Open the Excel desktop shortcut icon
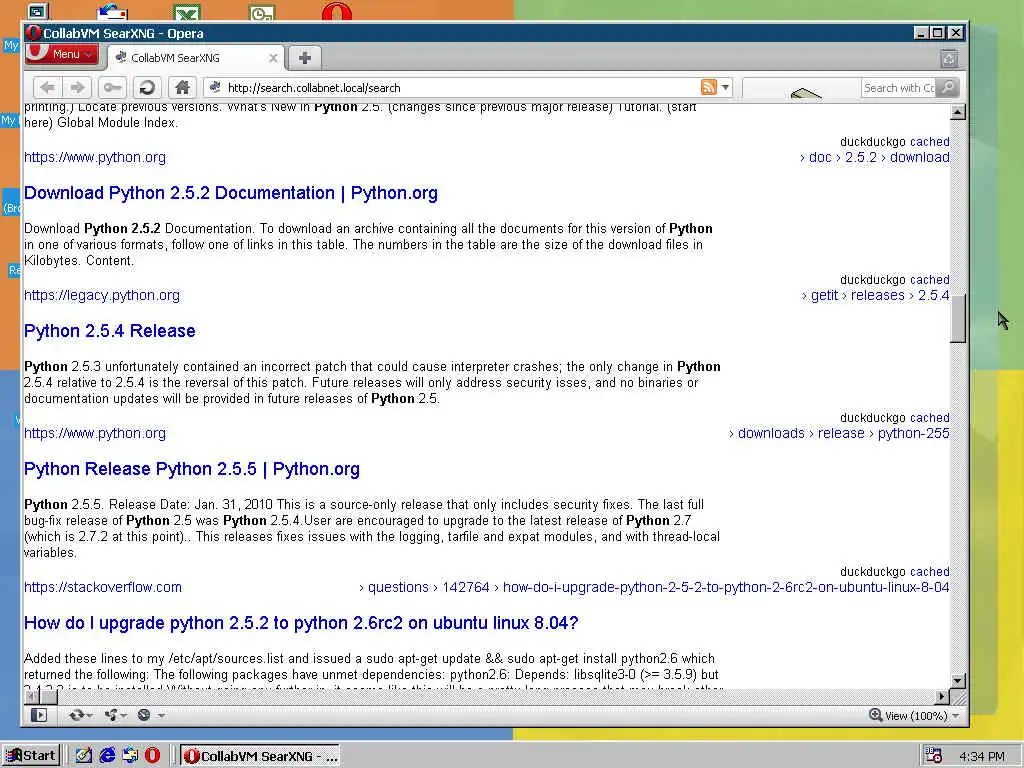Viewport: 1024px width, 768px height. coord(187,12)
